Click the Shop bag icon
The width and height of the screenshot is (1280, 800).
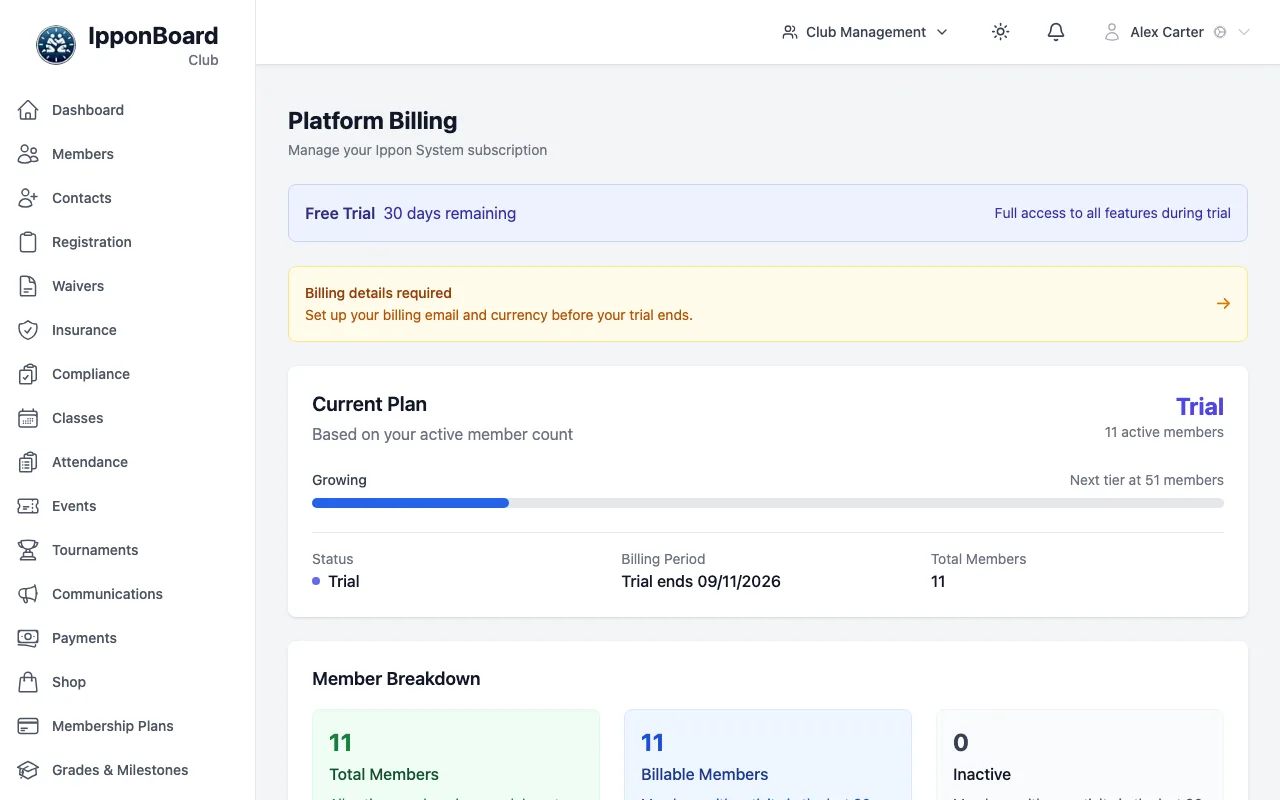pos(28,682)
